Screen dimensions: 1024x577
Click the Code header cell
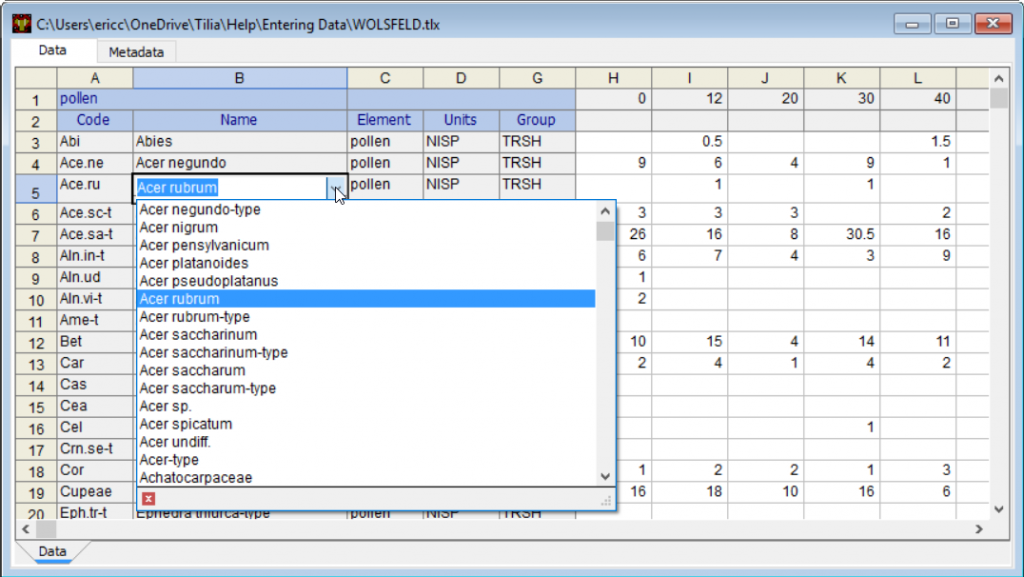(95, 120)
